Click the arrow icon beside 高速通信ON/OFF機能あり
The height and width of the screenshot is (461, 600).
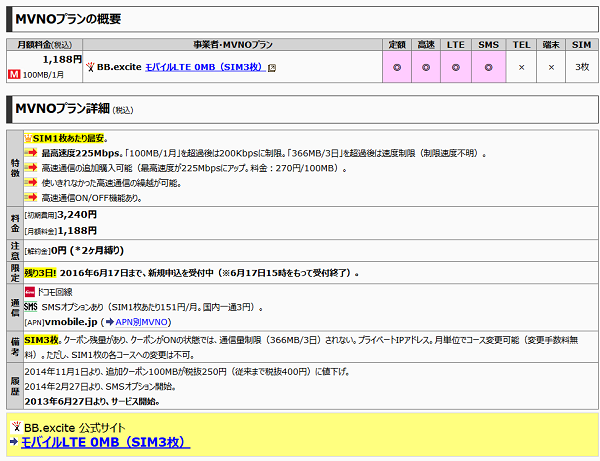(x=31, y=197)
